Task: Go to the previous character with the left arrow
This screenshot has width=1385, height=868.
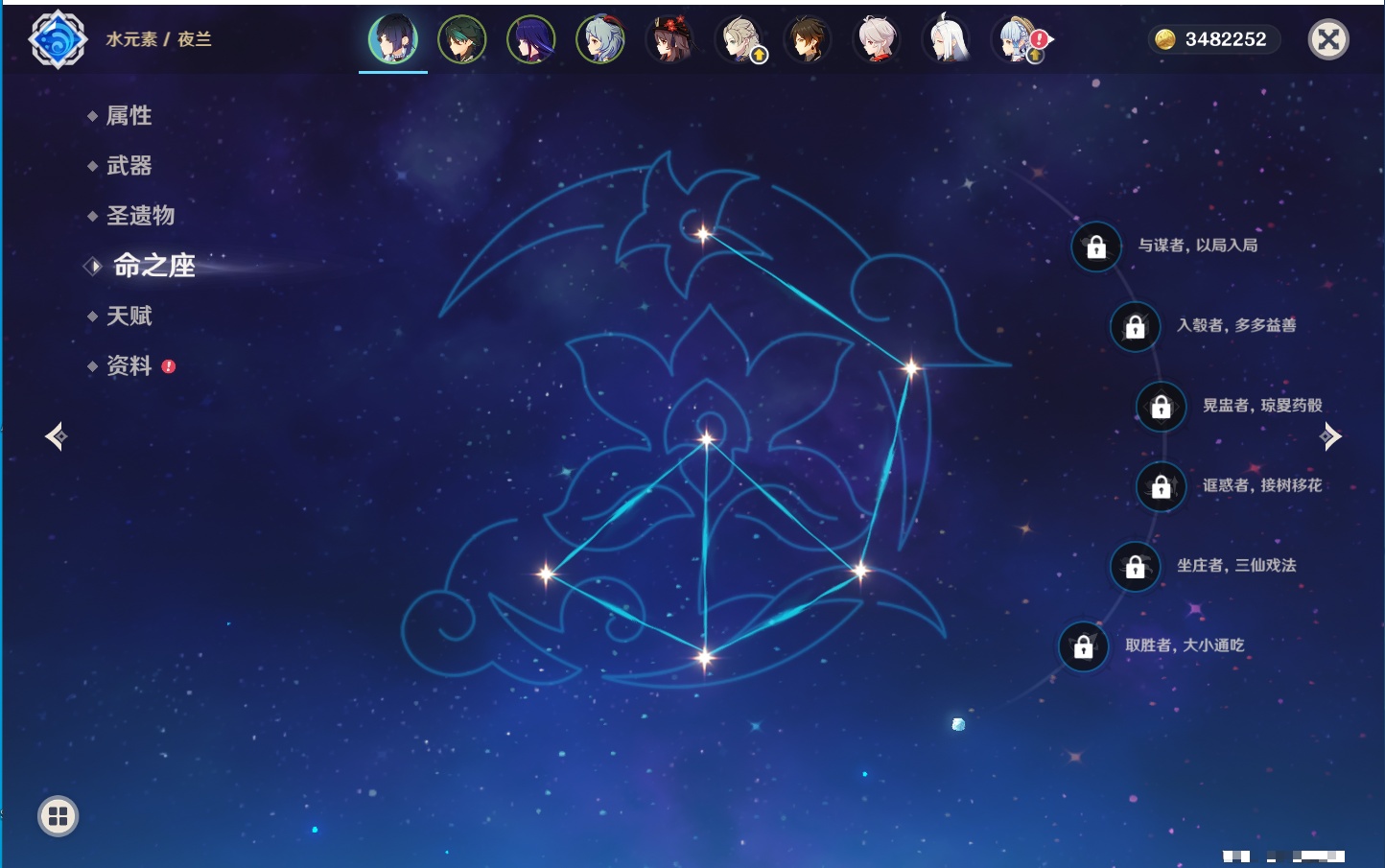Action: (57, 436)
